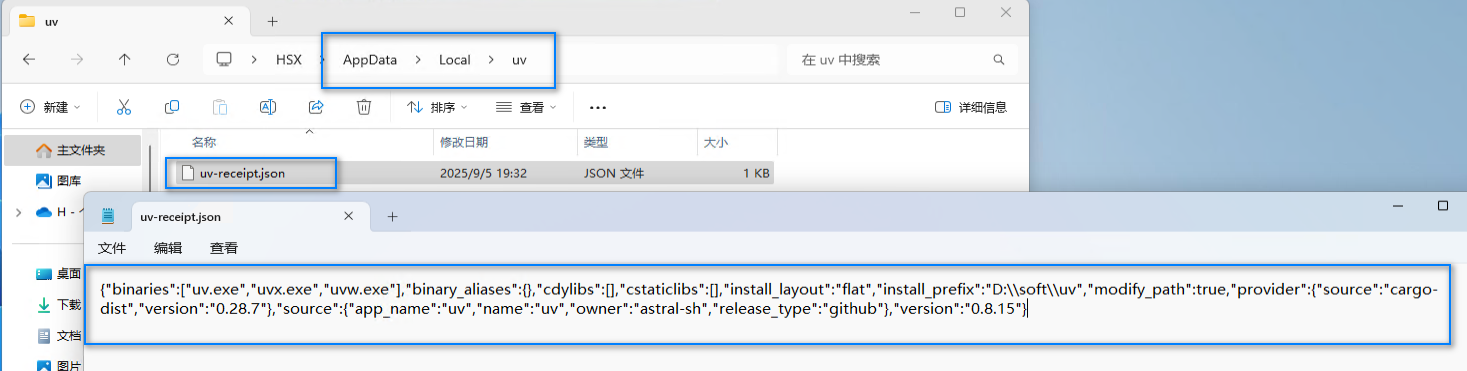Click the JSON 文件 type cell
Screen dimensions: 1467x371
(614, 173)
